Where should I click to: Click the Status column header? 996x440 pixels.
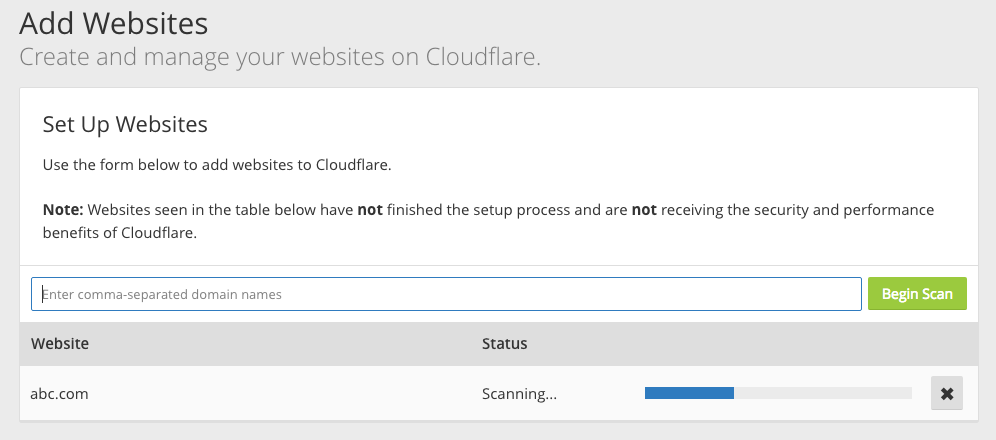tap(504, 343)
